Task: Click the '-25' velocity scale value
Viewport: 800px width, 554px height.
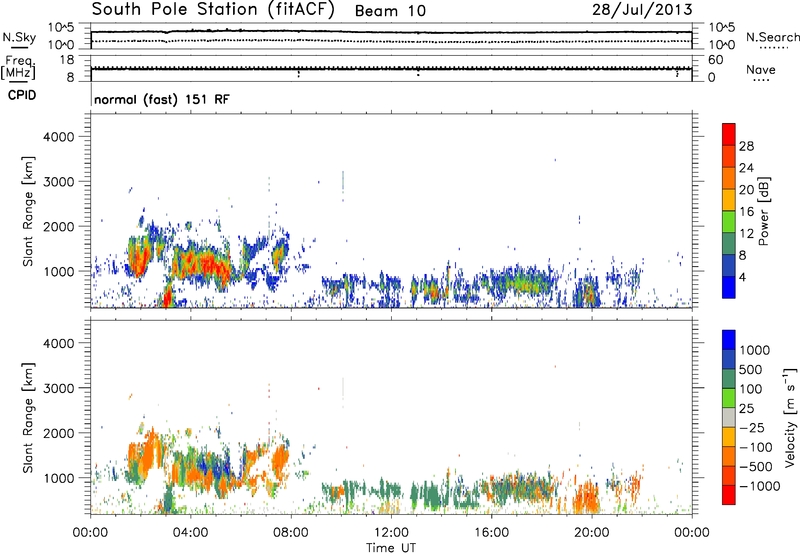Action: (x=752, y=428)
